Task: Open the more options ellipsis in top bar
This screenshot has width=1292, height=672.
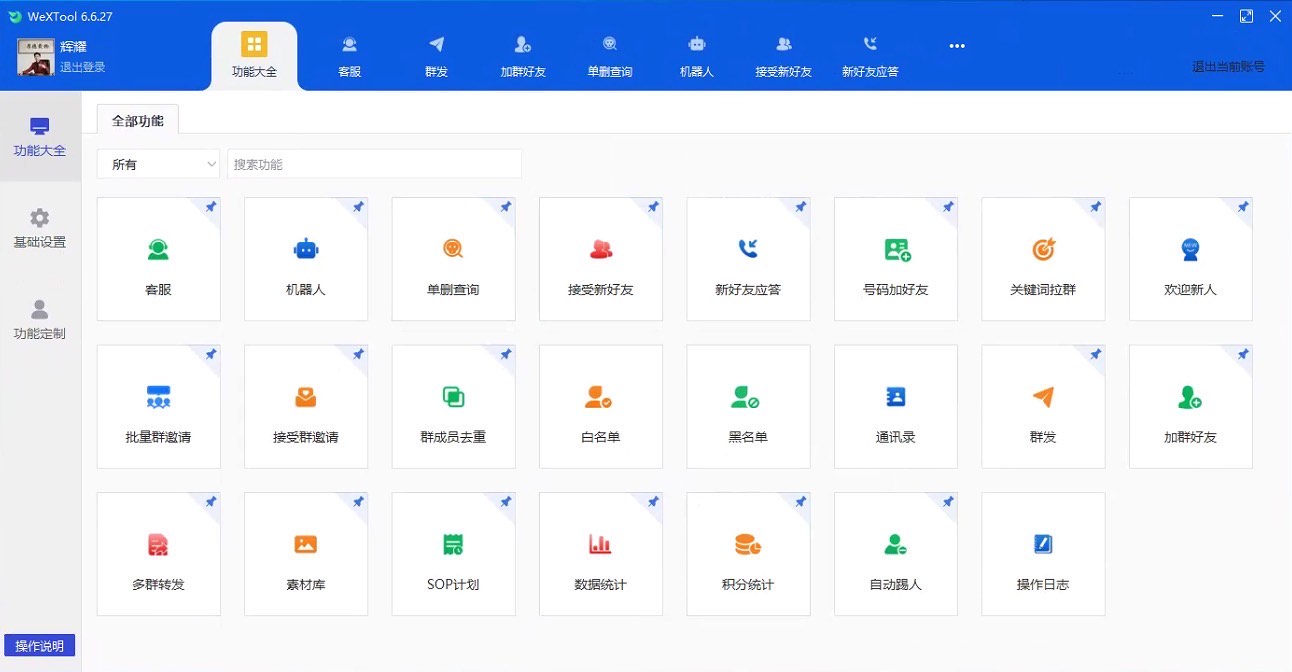Action: click(x=957, y=46)
